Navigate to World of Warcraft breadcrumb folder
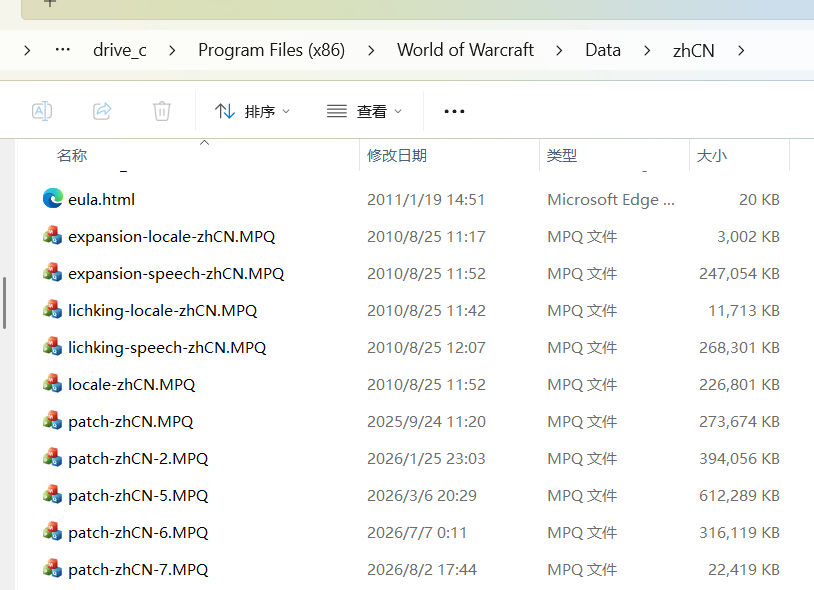The width and height of the screenshot is (814, 590). 465,50
